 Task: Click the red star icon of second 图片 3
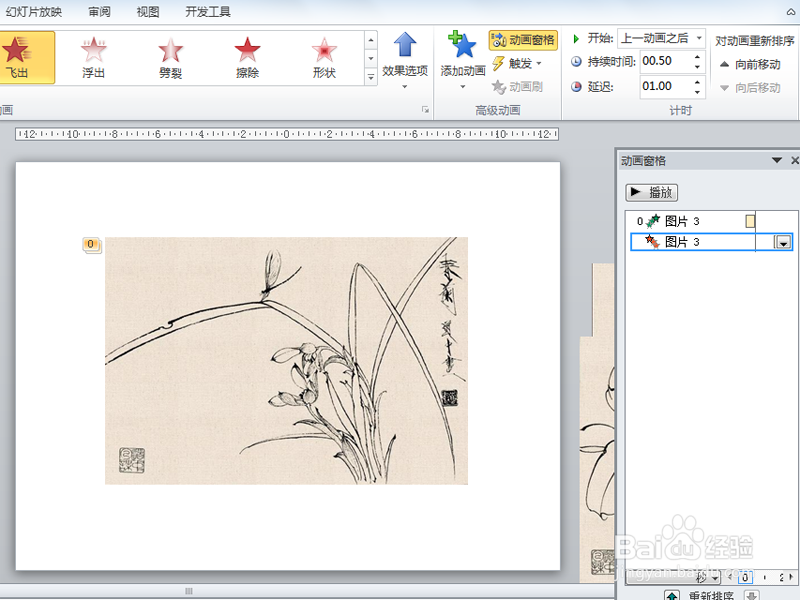click(x=652, y=241)
